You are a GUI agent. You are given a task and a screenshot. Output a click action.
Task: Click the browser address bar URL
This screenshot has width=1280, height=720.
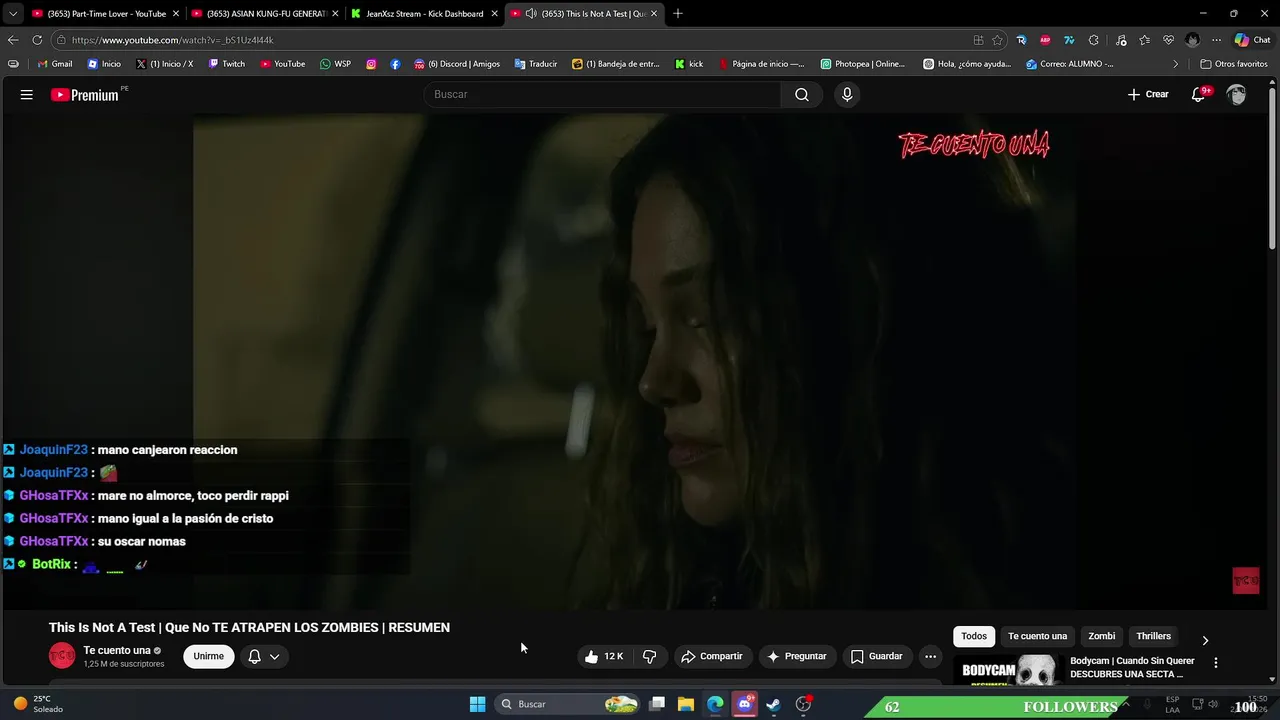coord(173,40)
